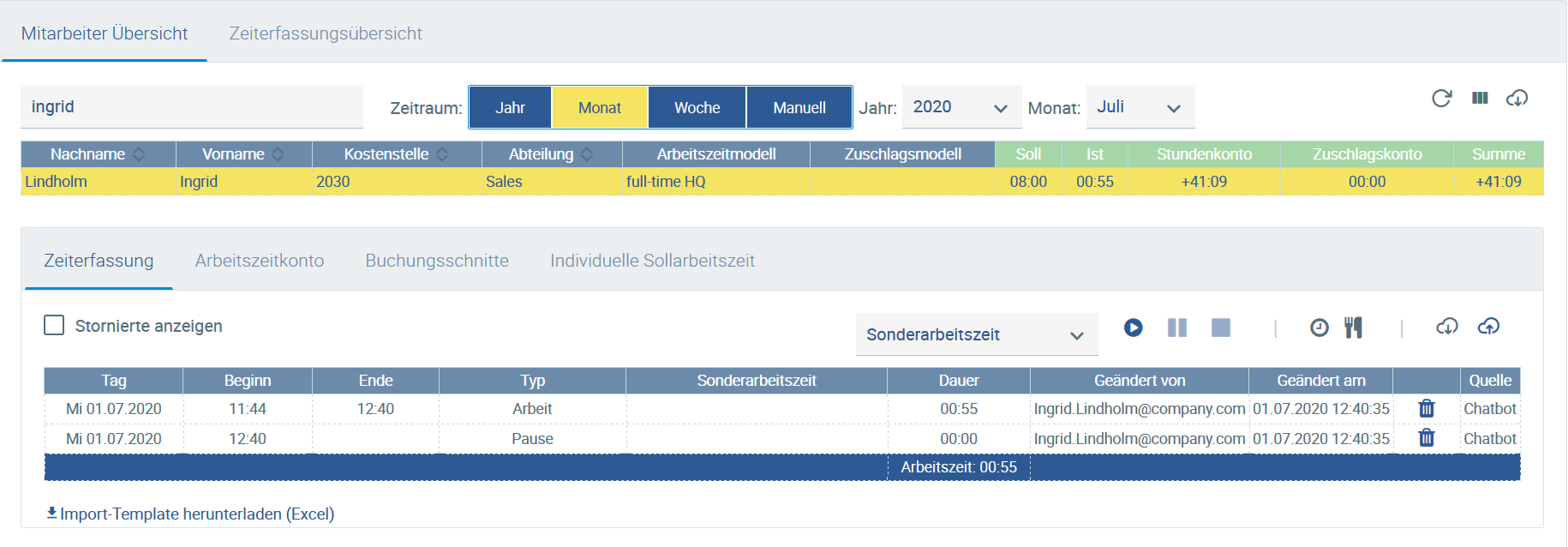Click the Stundenkonto +41:09 value

(1204, 182)
